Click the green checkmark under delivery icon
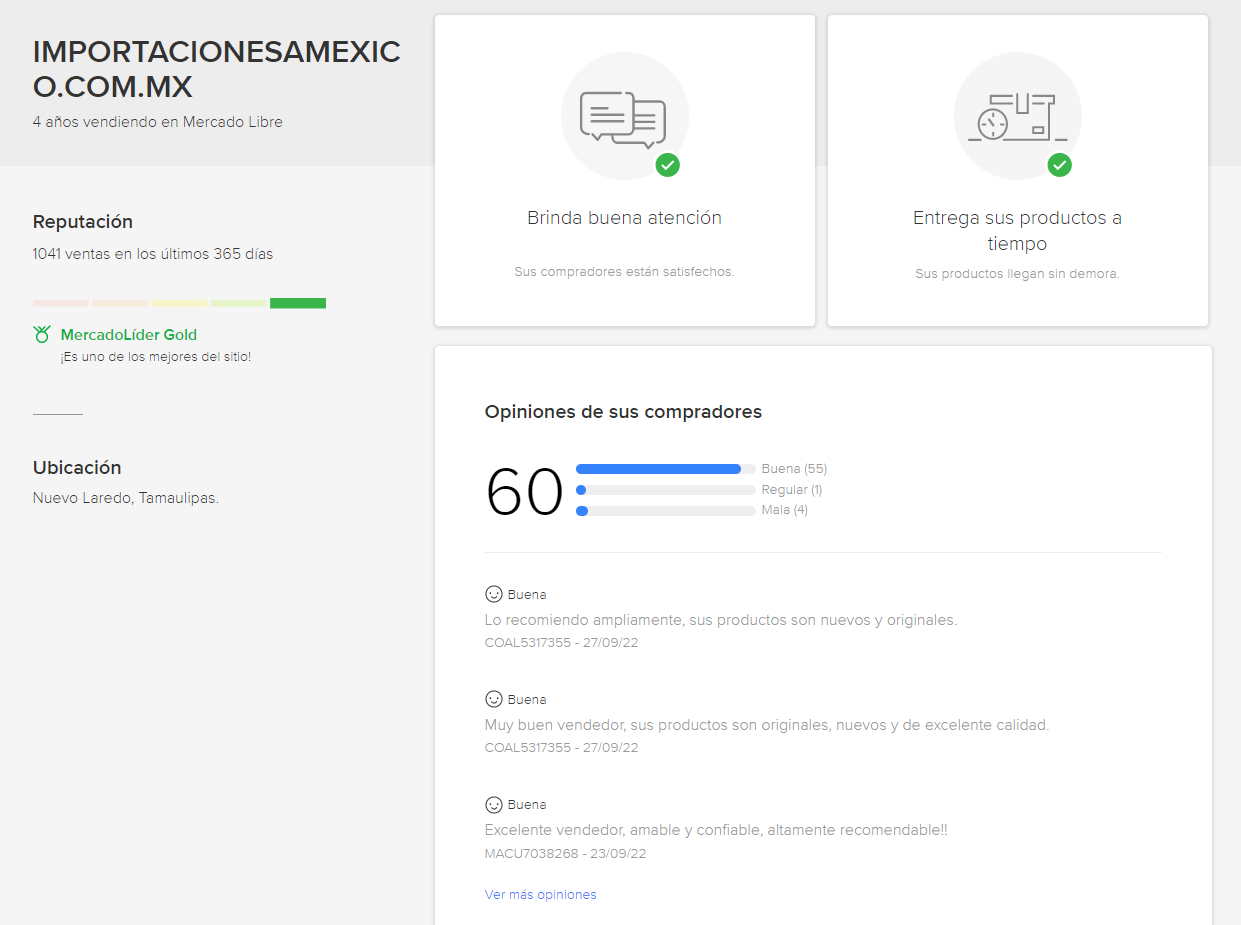Viewport: 1241px width, 925px height. [1060, 165]
